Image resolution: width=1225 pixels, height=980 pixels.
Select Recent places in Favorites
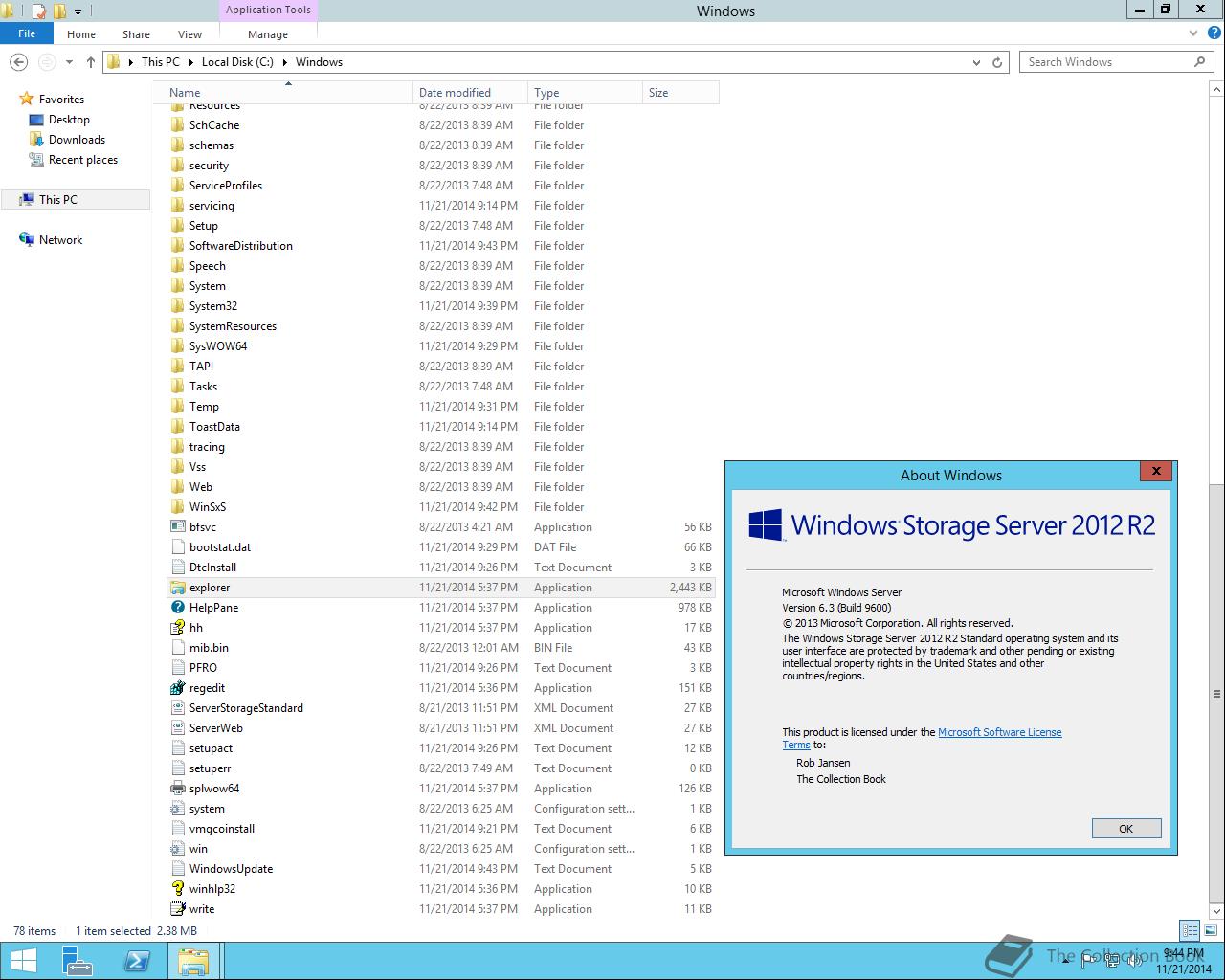point(83,160)
